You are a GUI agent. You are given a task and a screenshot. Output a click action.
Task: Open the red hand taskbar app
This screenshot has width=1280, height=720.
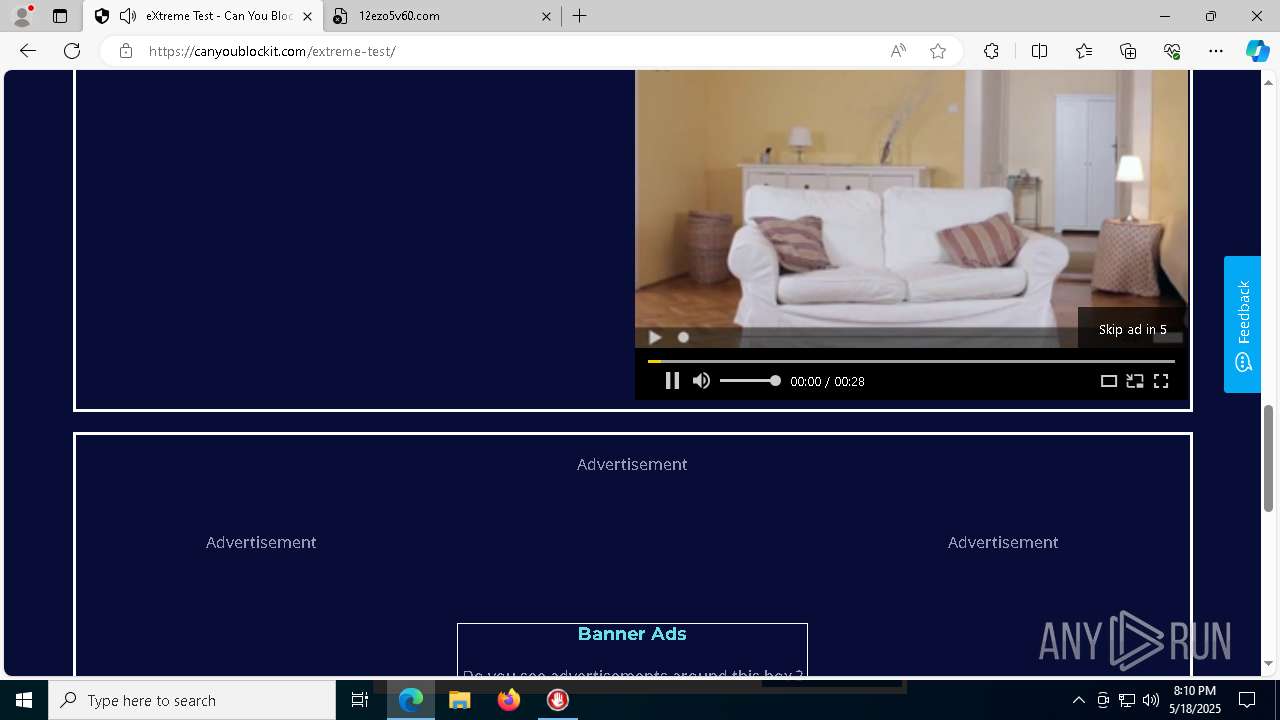click(x=558, y=700)
